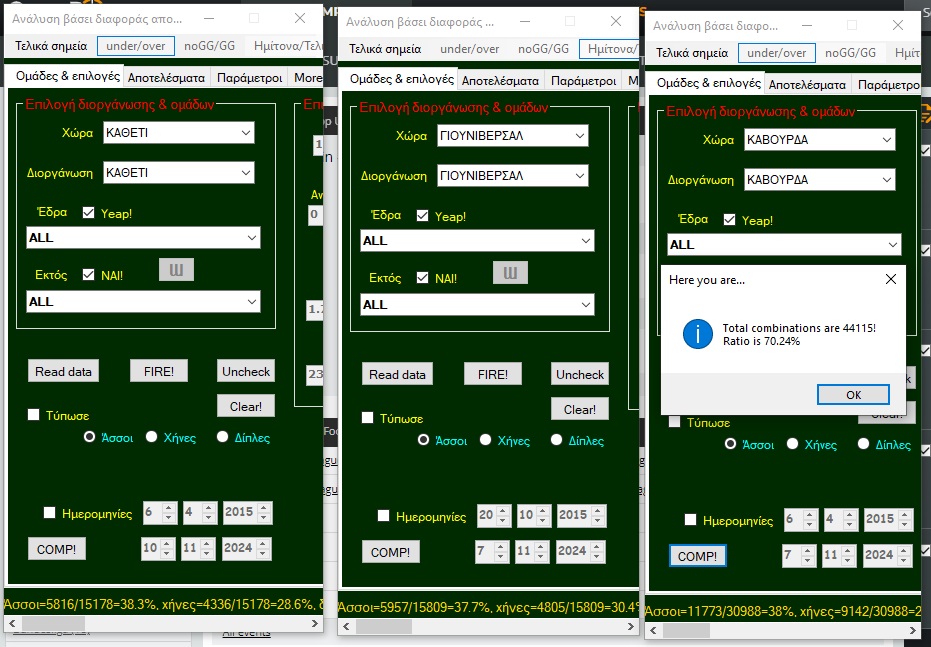Click the horizontal scrollbar thumb in the ΚΑΘΕΤΙ window
931x647 pixels.
tap(53, 623)
